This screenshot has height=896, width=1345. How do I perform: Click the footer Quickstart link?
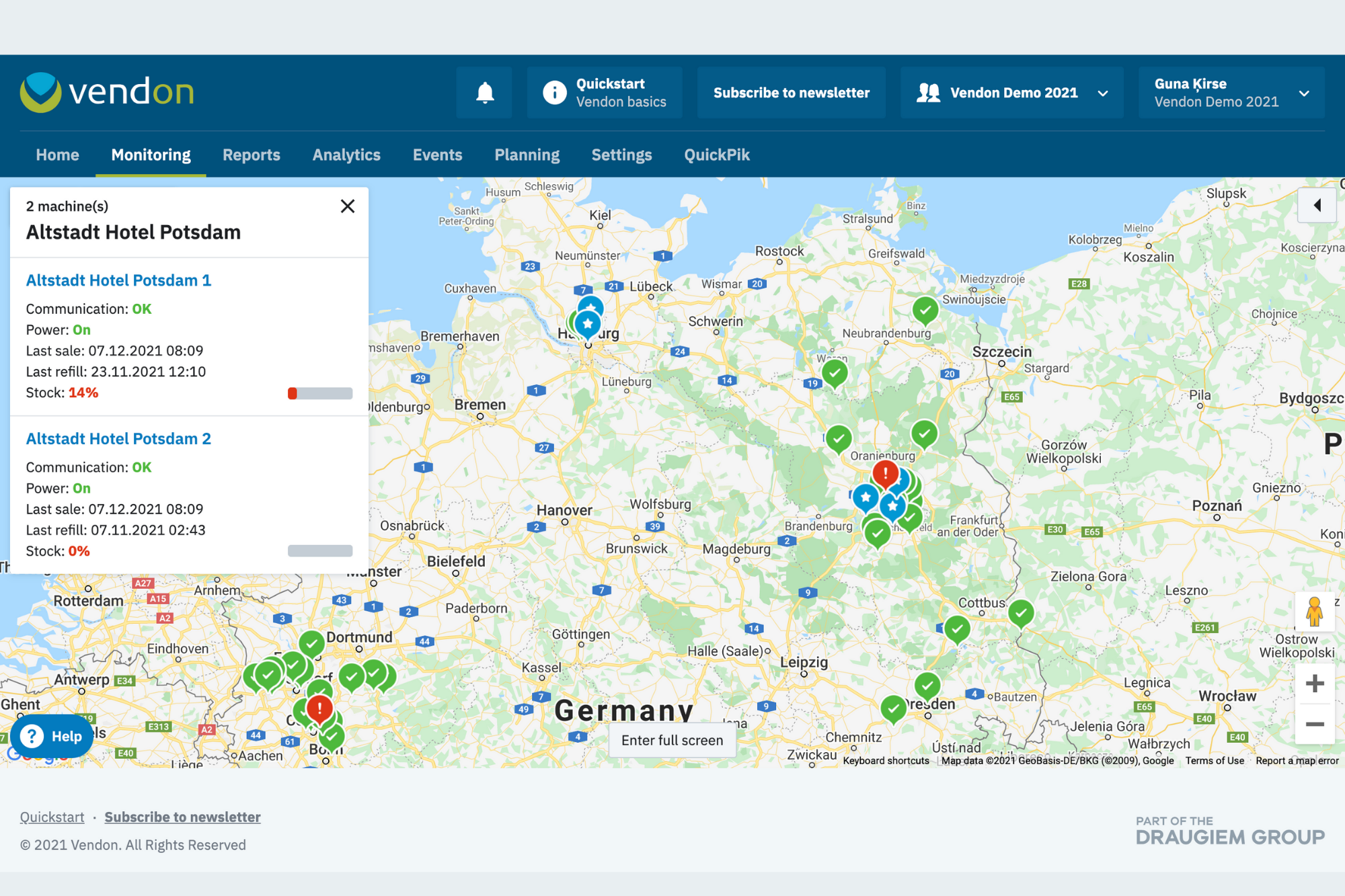click(x=52, y=817)
